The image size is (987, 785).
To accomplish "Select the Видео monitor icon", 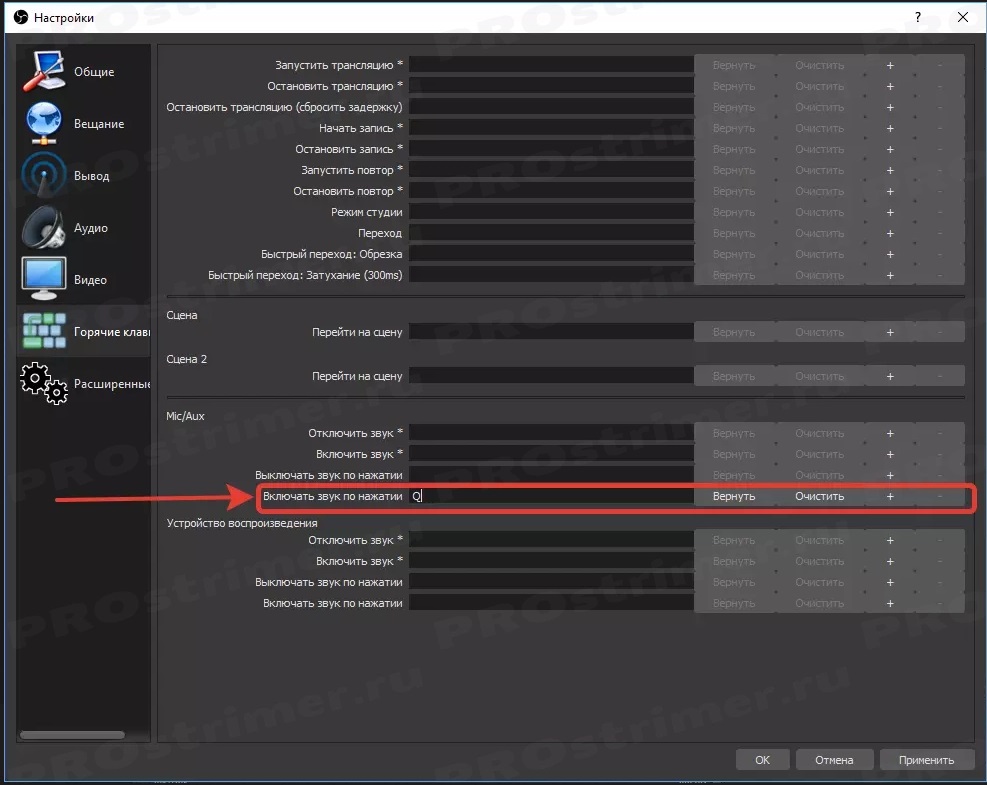I will tap(43, 279).
